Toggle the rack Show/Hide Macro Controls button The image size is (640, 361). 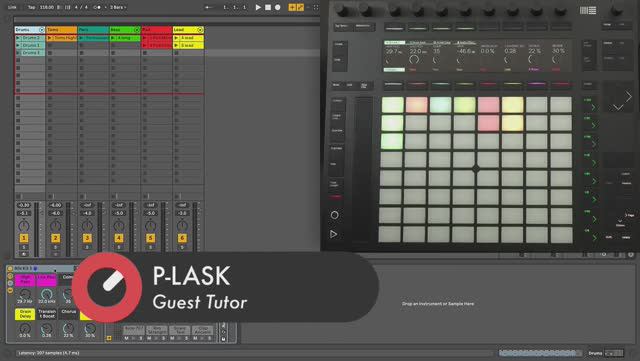coord(10,276)
